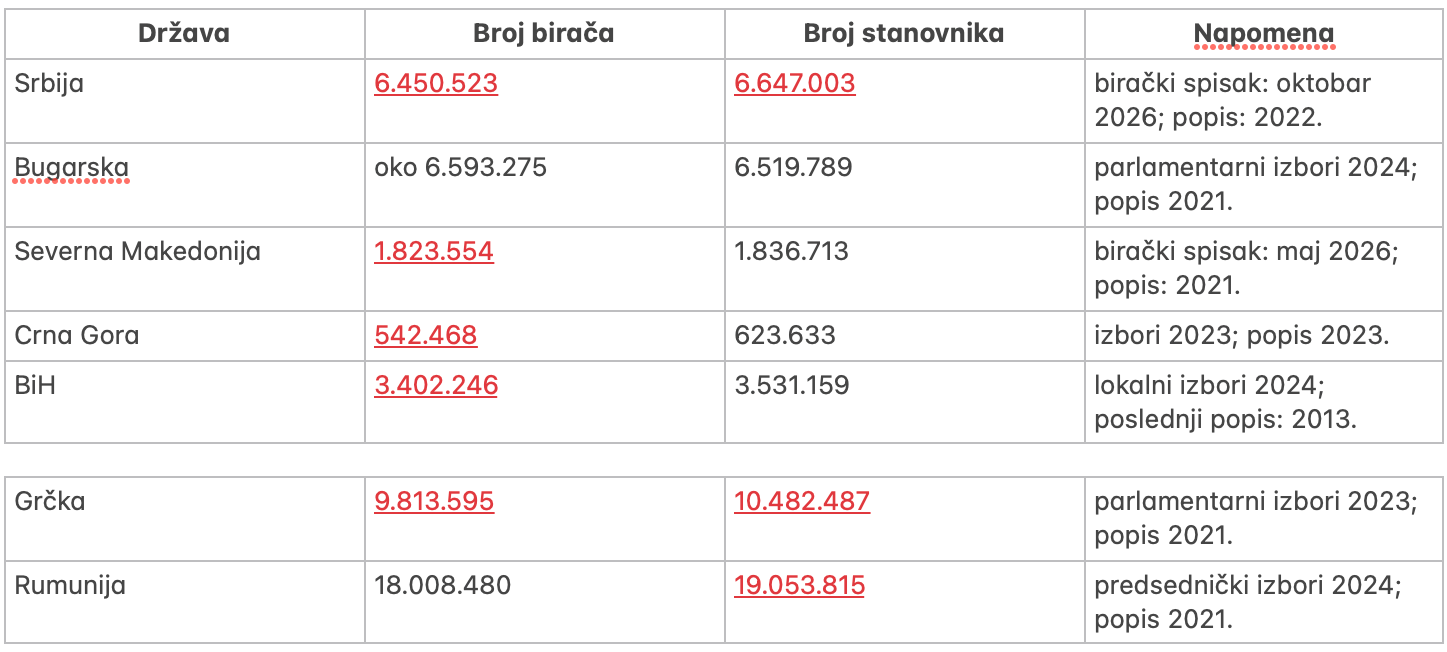
Task: Click the misspelled word Bugarska
Action: [x=72, y=167]
